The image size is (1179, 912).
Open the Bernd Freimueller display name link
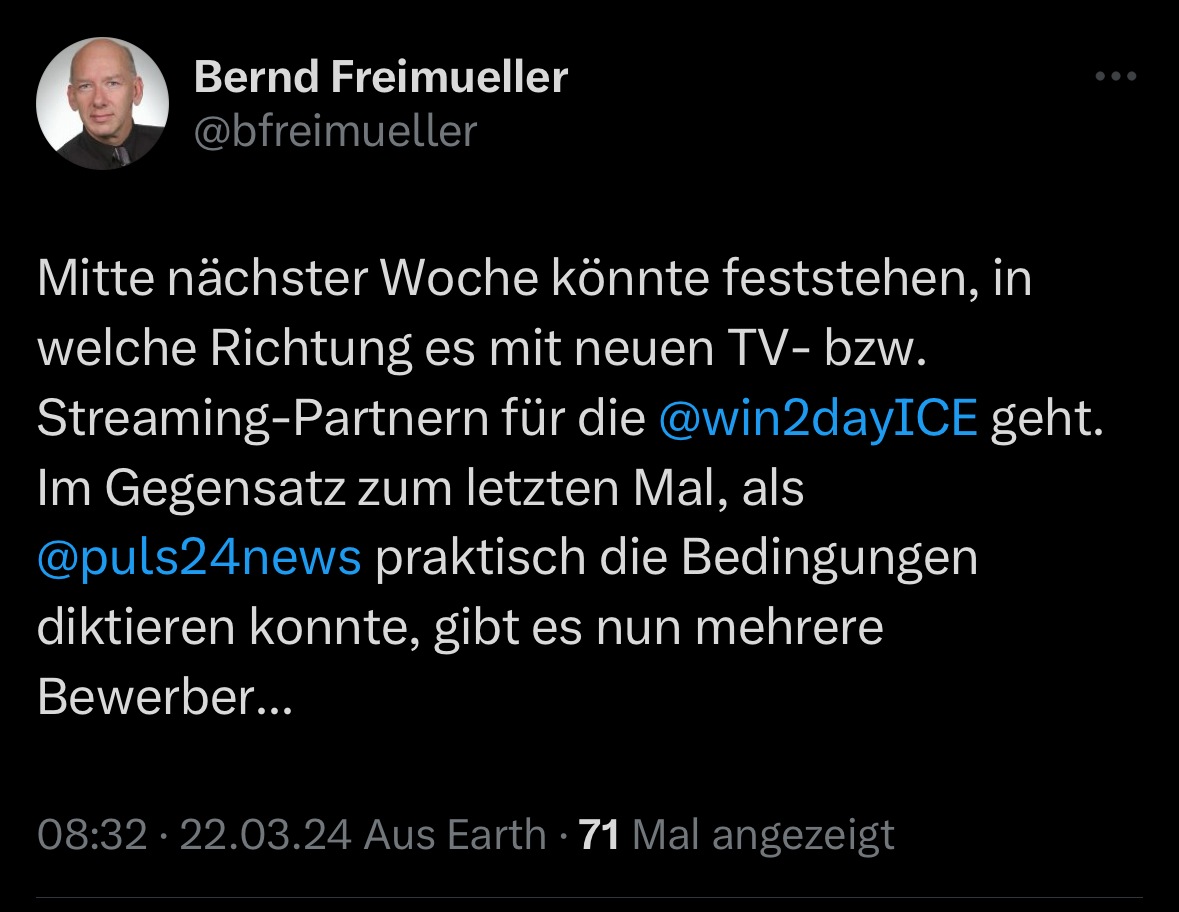(380, 77)
